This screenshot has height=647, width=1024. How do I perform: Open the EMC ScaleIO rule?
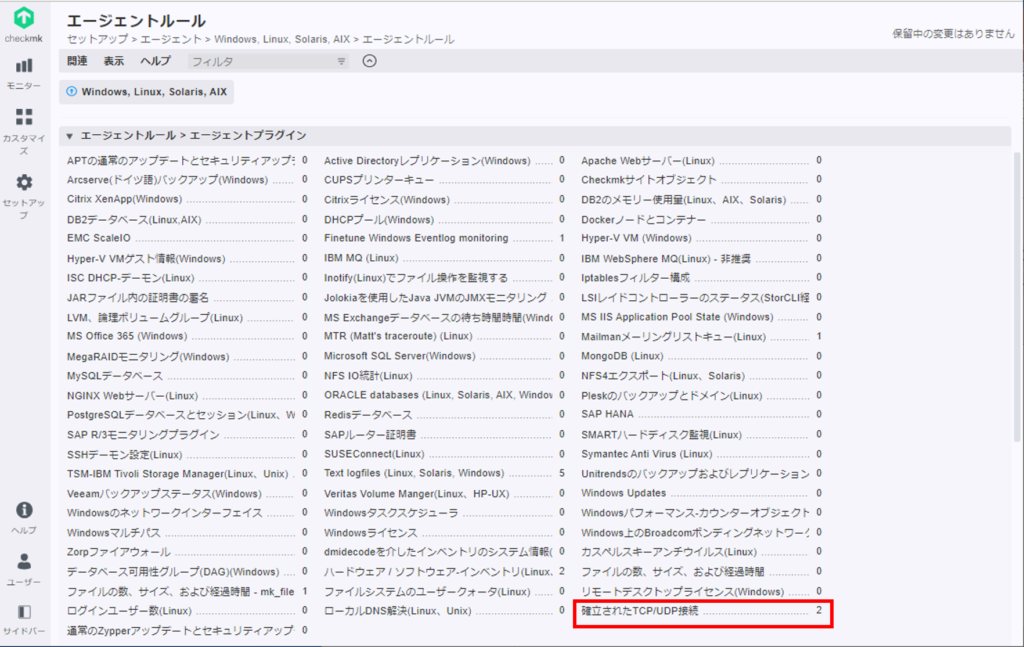99,238
